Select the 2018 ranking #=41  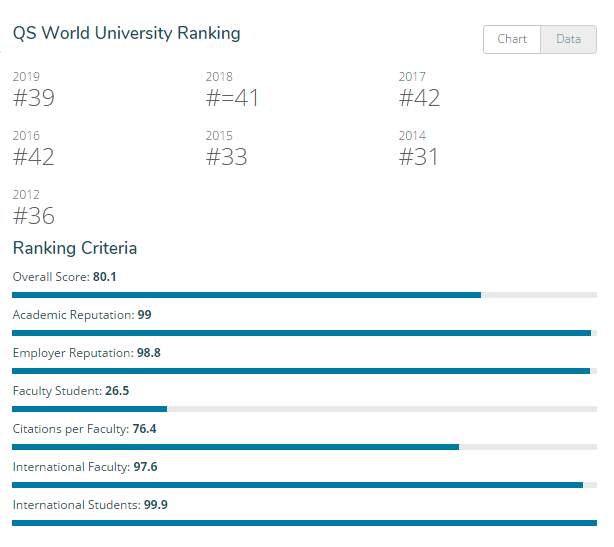[232, 98]
